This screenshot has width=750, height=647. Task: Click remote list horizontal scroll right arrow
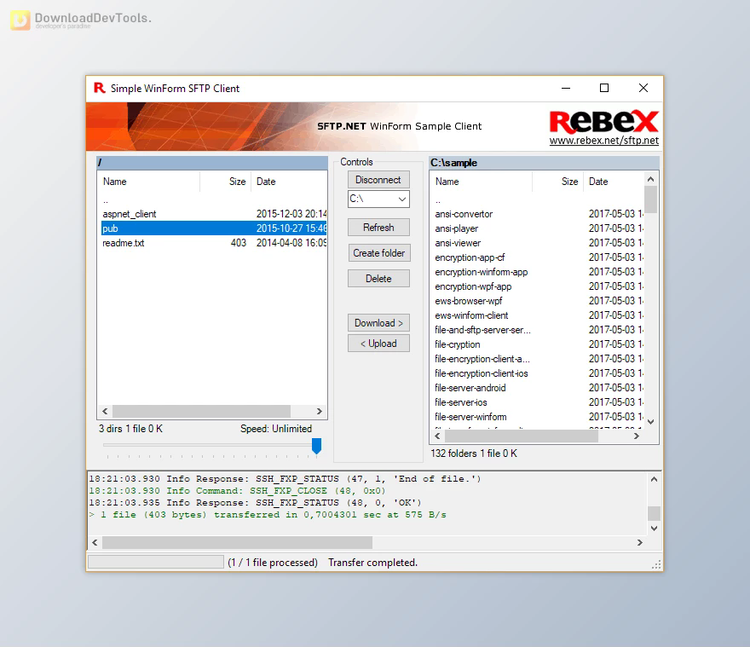(319, 411)
